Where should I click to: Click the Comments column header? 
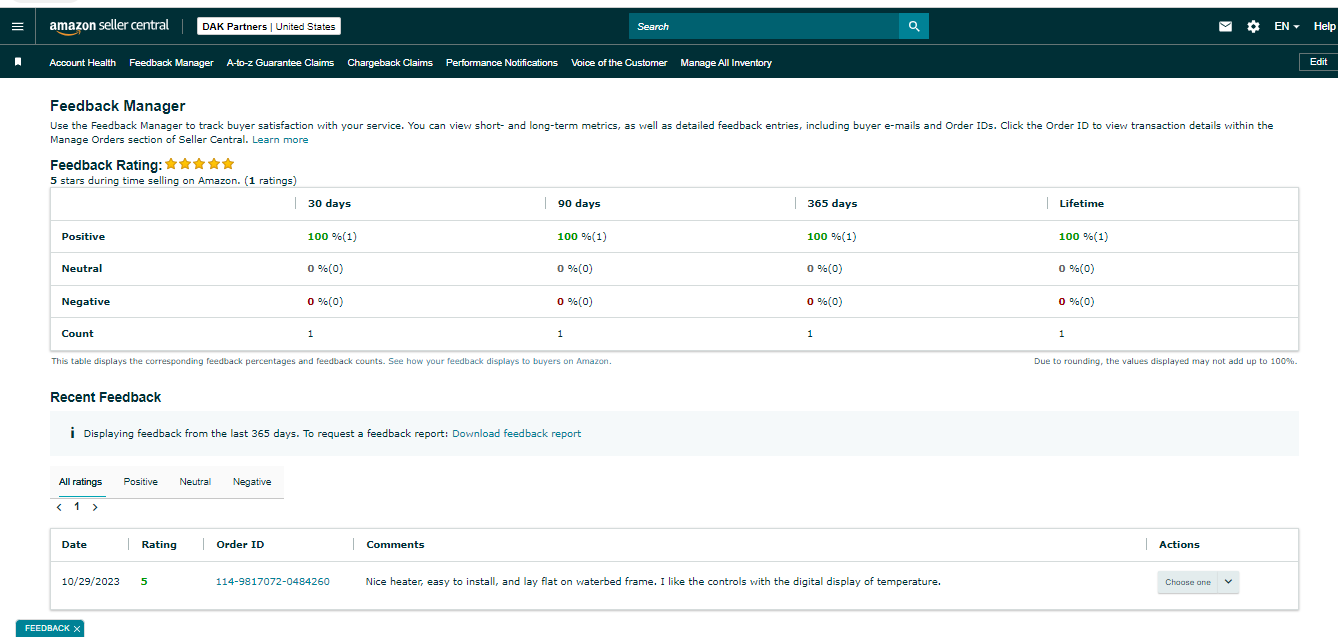pos(395,545)
